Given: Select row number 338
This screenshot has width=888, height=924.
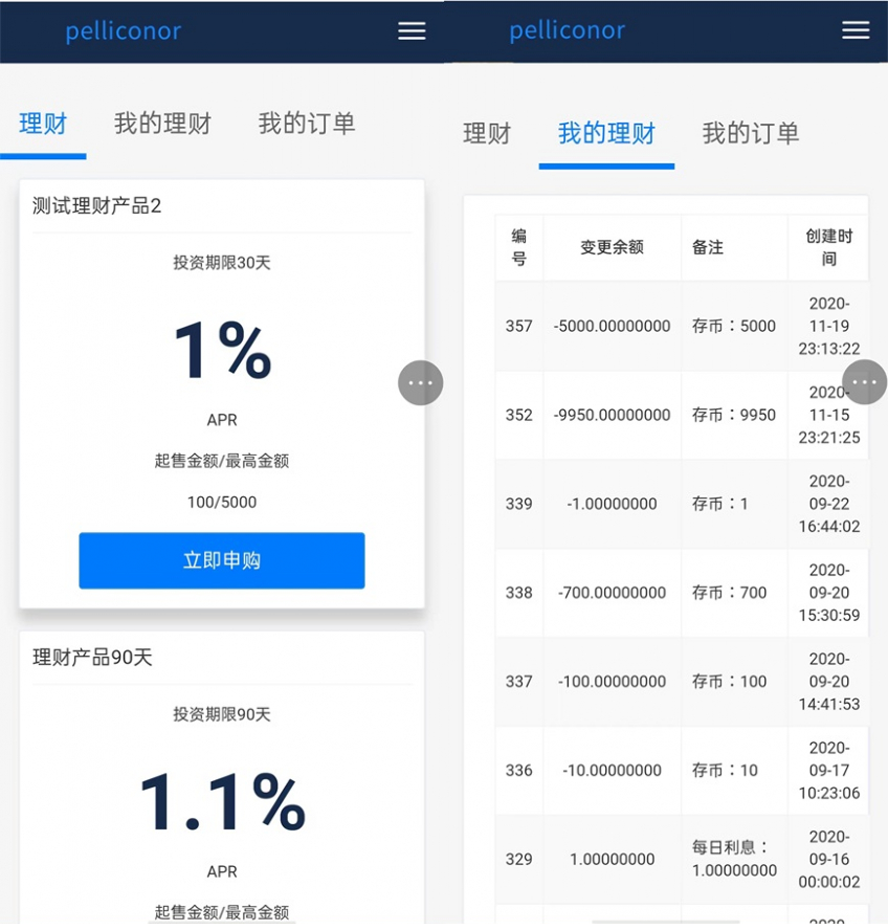Looking at the screenshot, I should 519,593.
